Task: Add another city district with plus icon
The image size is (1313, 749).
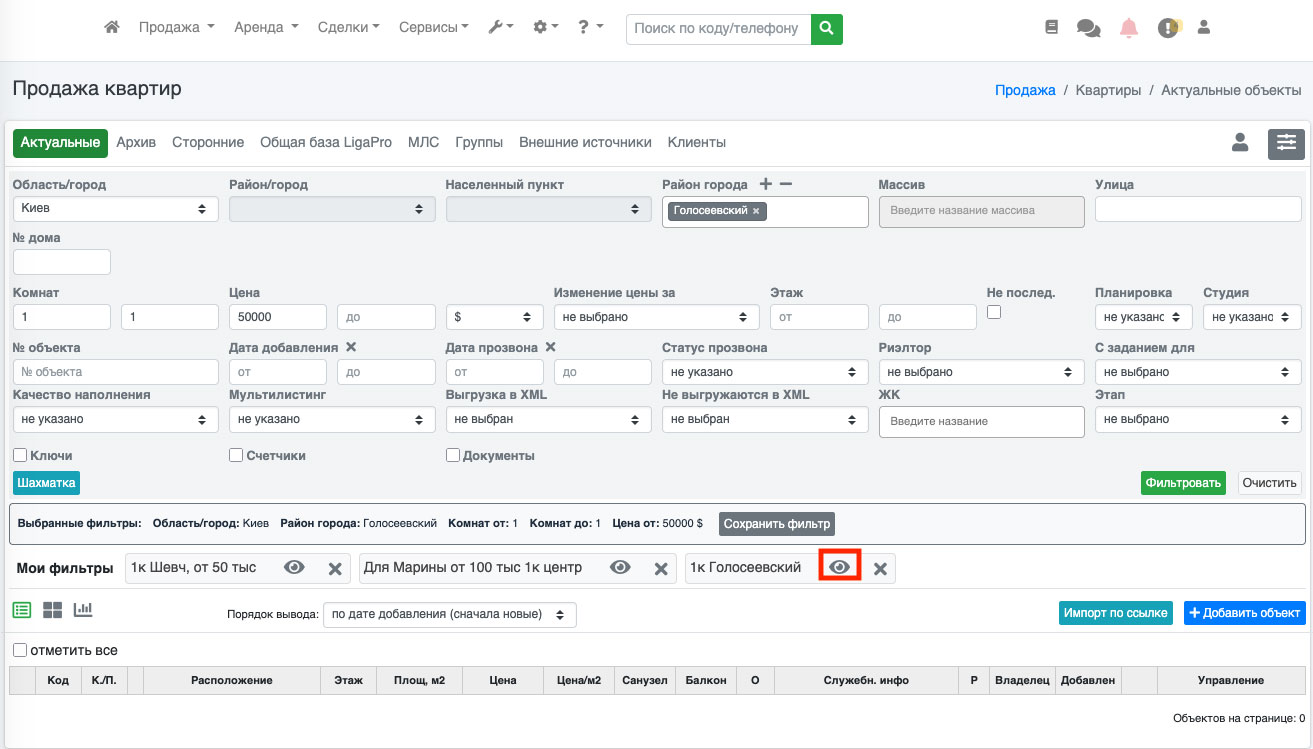Action: pos(766,184)
